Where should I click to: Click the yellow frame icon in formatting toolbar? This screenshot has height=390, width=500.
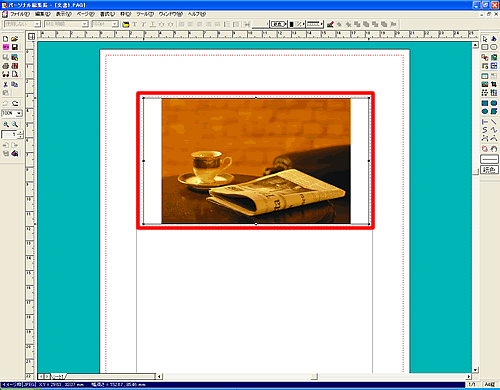tap(126, 24)
